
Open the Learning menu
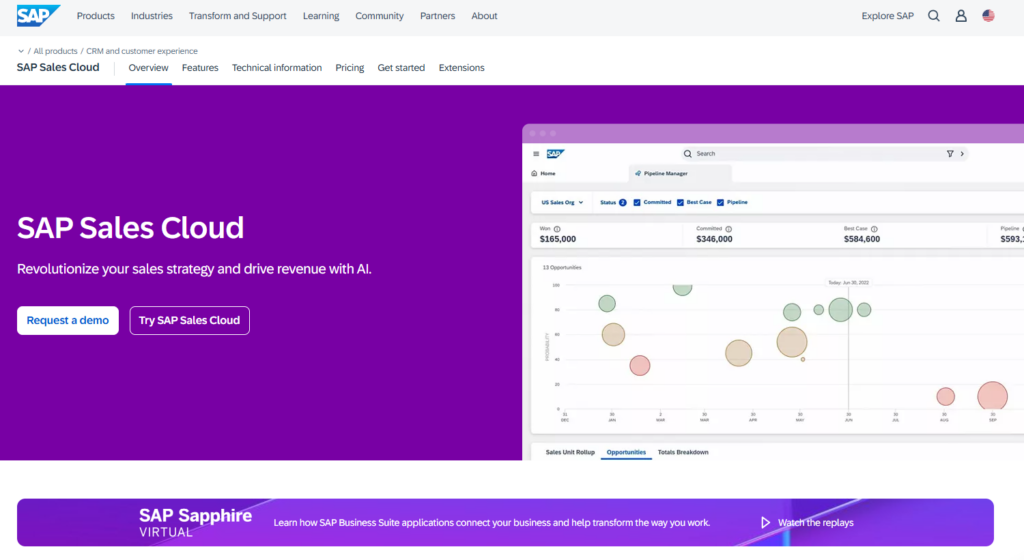pos(321,16)
